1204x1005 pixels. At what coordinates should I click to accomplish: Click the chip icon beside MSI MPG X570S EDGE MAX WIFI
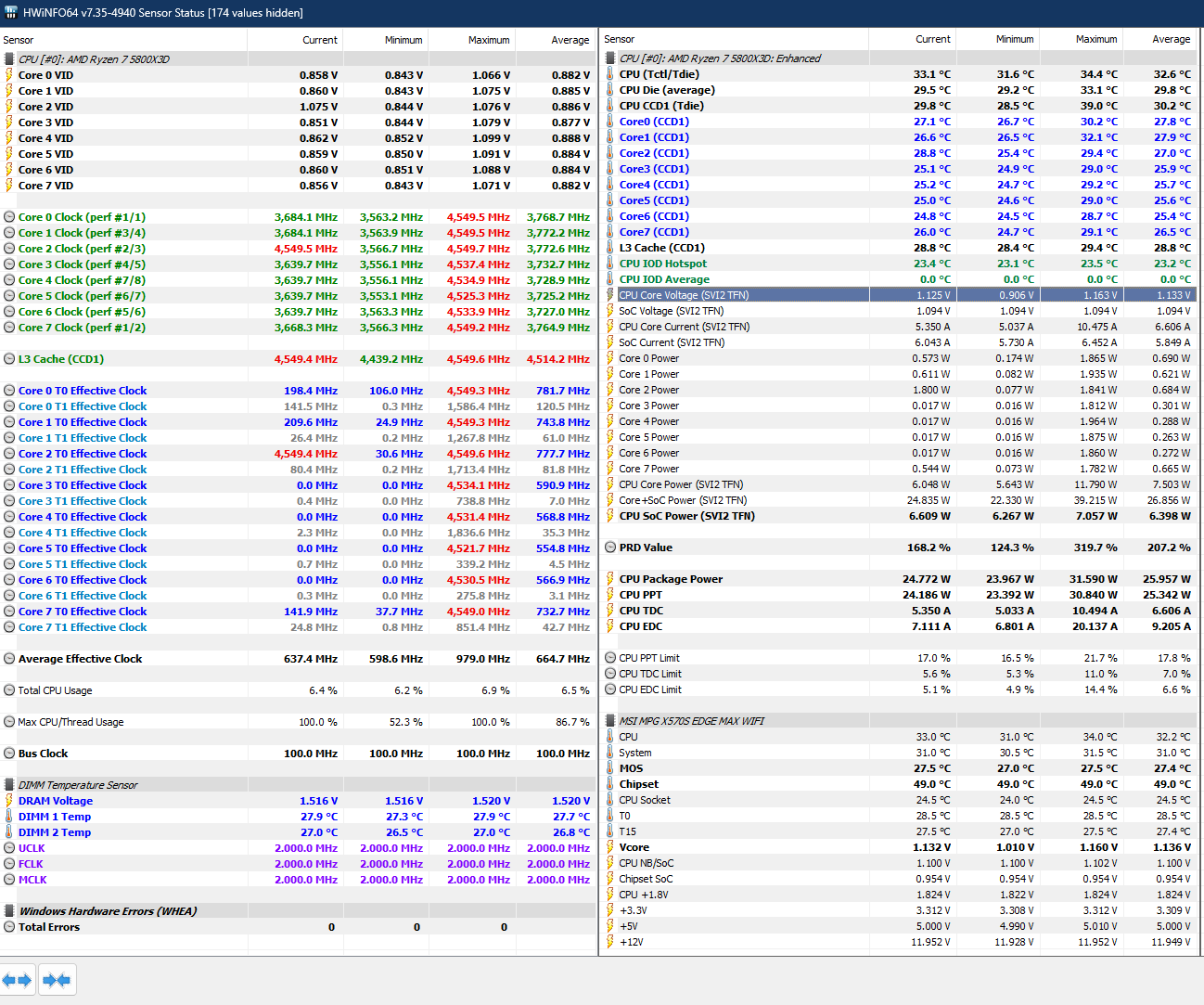[610, 721]
